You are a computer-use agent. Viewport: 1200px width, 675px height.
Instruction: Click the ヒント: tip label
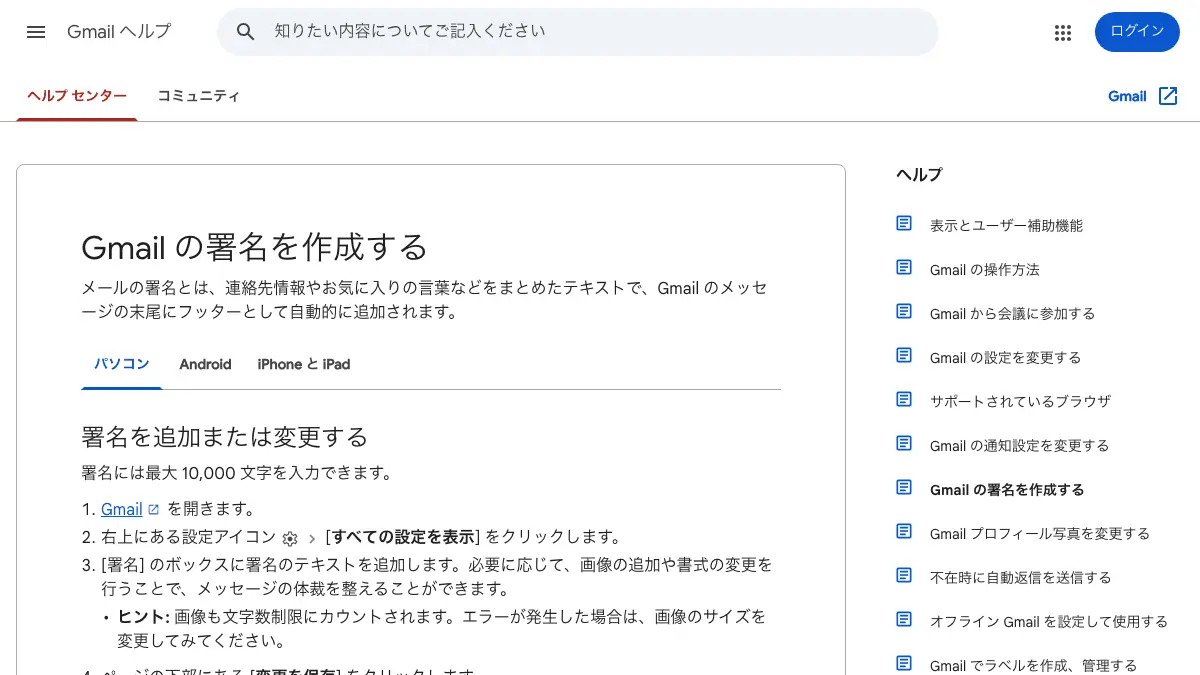[x=144, y=617]
